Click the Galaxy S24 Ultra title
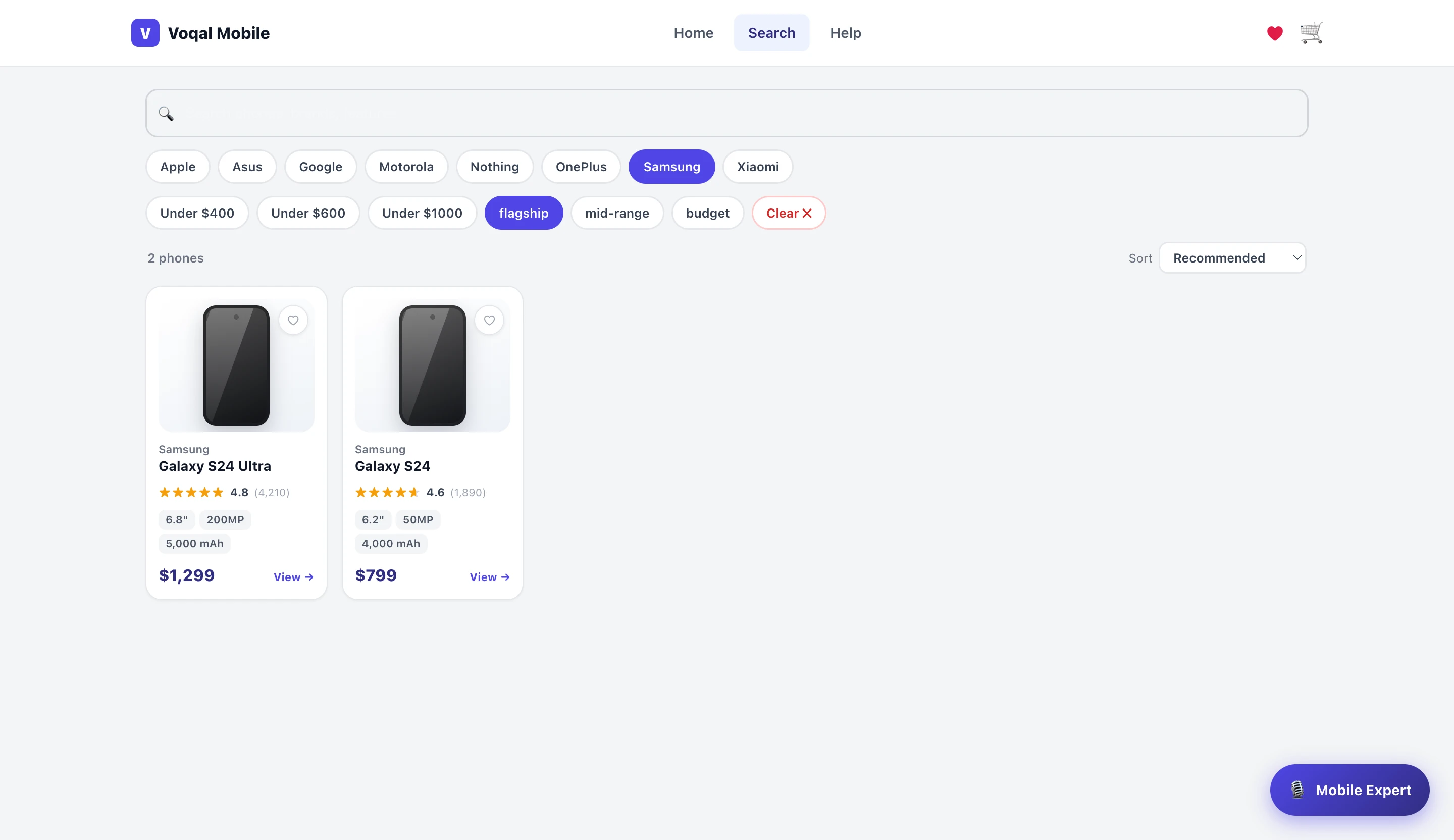Image resolution: width=1454 pixels, height=840 pixels. click(215, 466)
